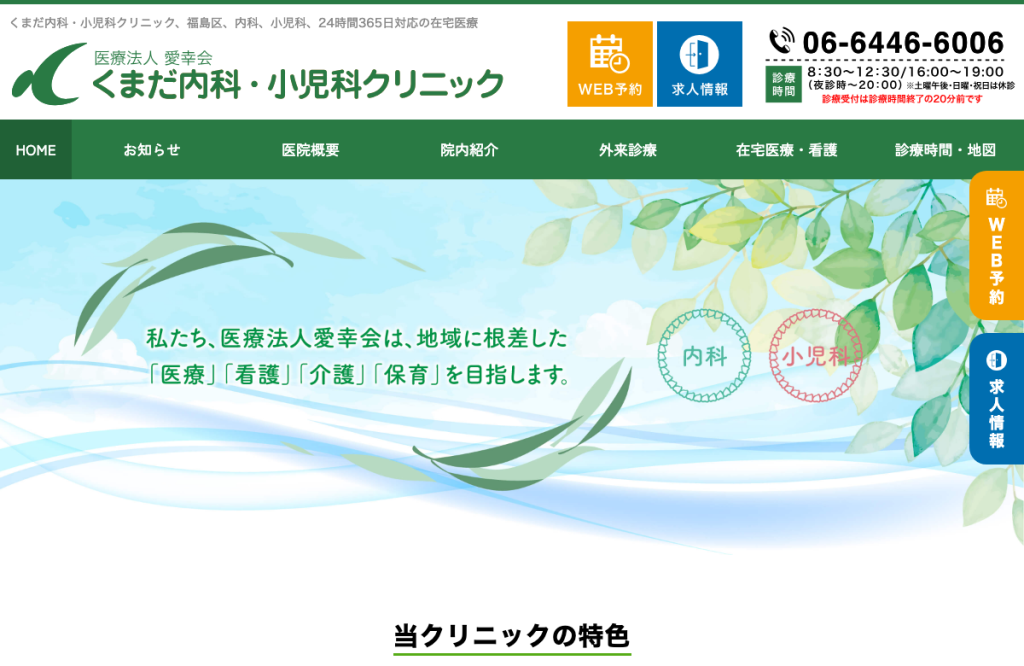Screen dimensions: 1024x666
Task: Open the お知らせ navigation item
Action: [x=152, y=150]
